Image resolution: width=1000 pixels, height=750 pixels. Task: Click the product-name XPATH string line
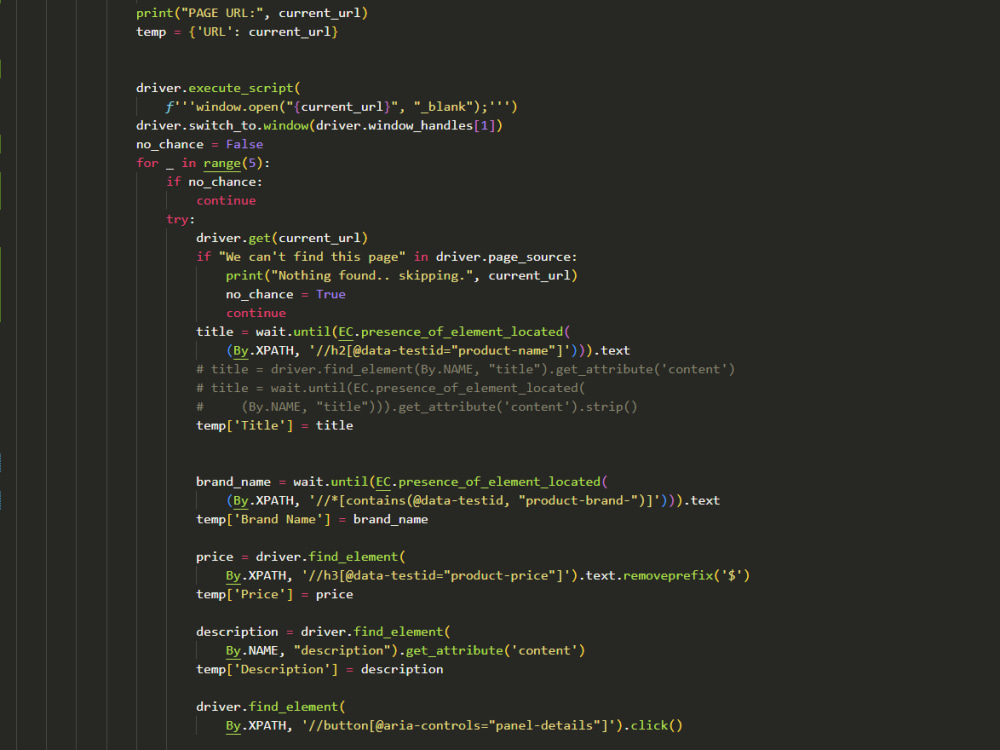point(427,350)
